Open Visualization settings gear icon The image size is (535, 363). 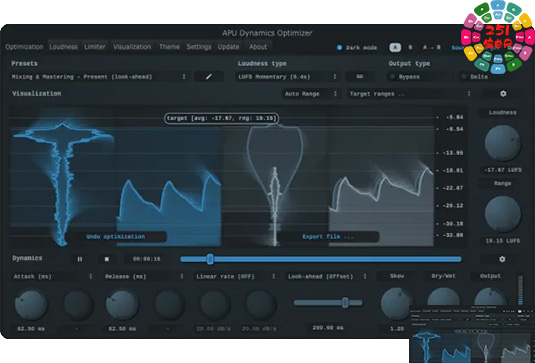[503, 93]
